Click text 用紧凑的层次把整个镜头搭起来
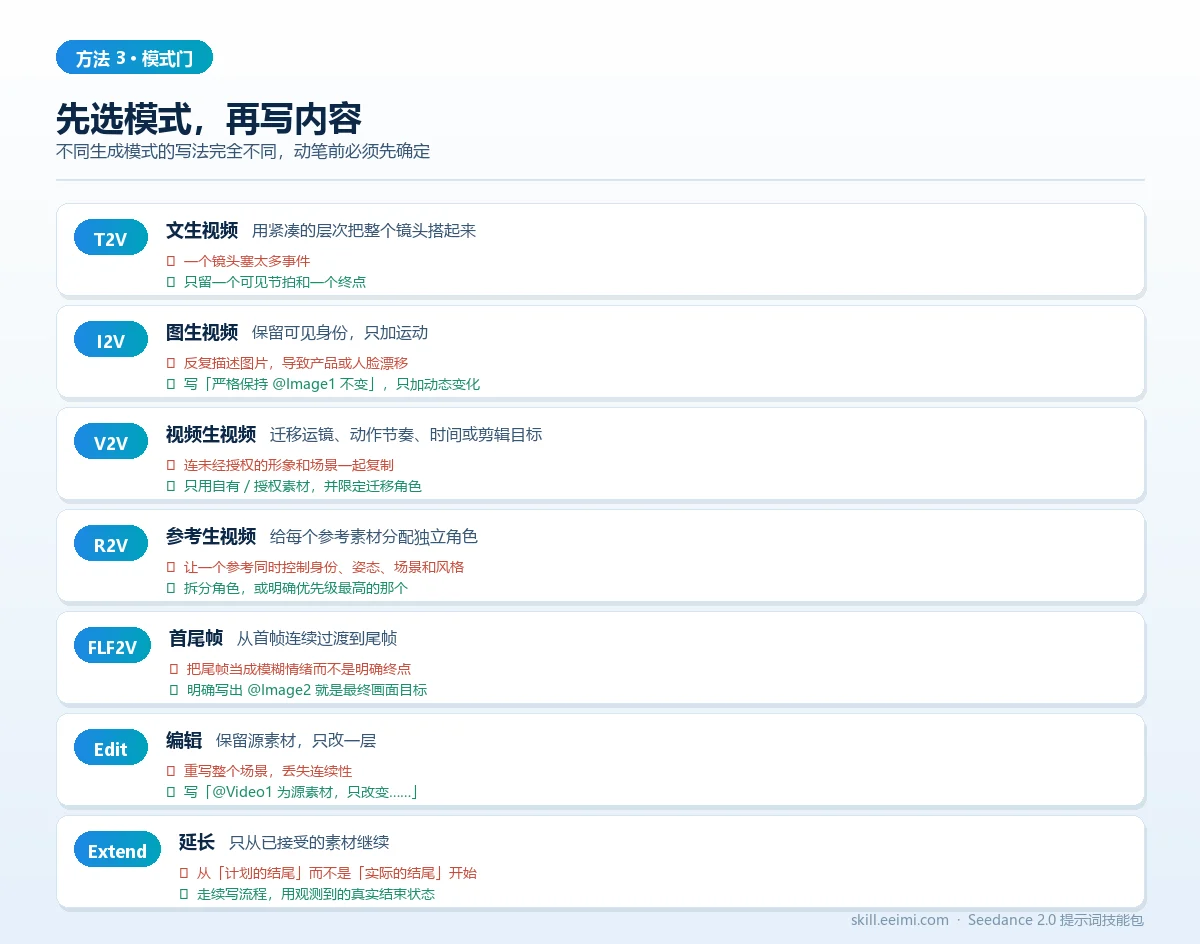 click(x=364, y=230)
